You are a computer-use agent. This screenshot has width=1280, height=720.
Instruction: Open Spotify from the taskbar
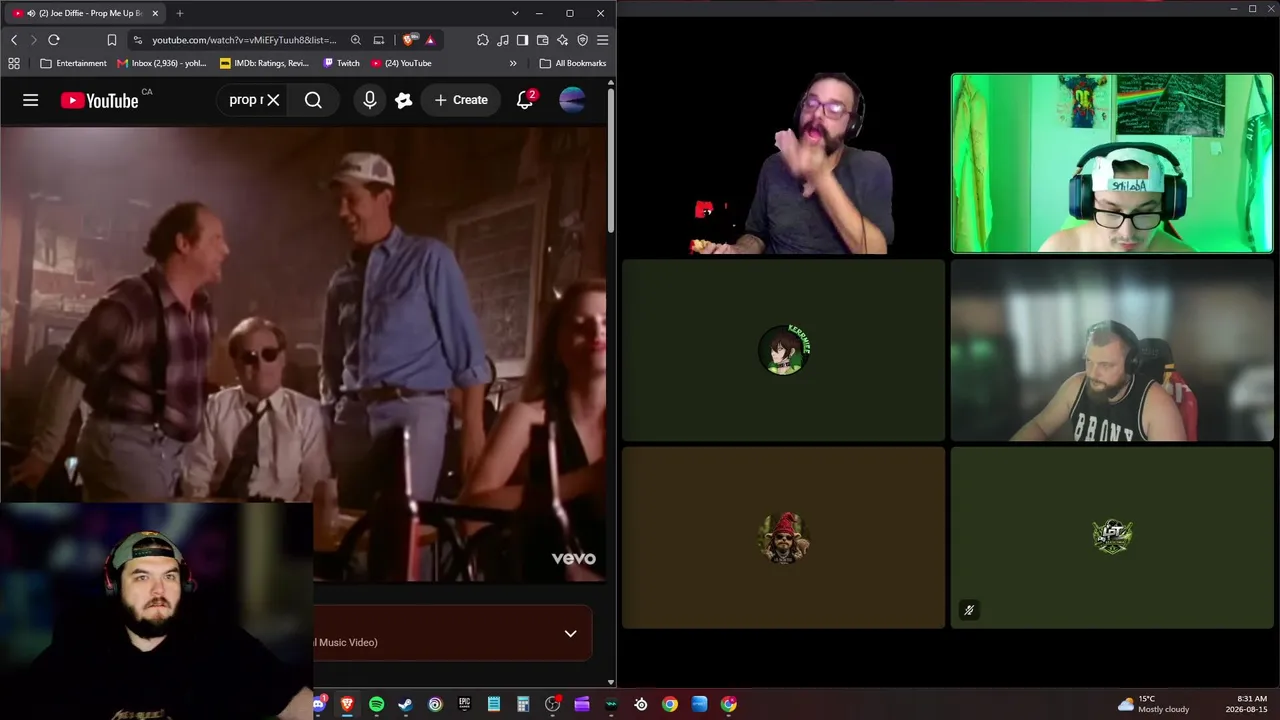pyautogui.click(x=376, y=704)
